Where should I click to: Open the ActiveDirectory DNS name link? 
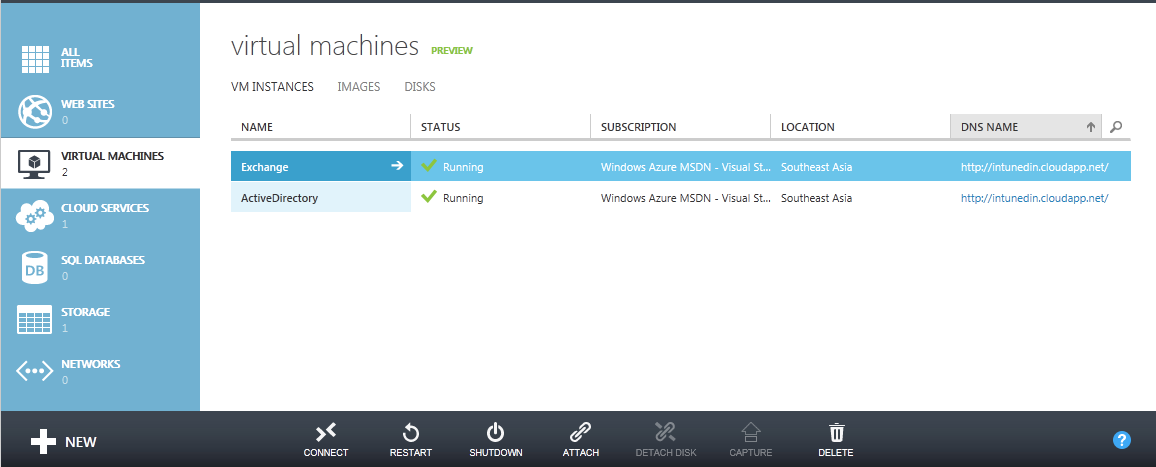[x=1034, y=198]
